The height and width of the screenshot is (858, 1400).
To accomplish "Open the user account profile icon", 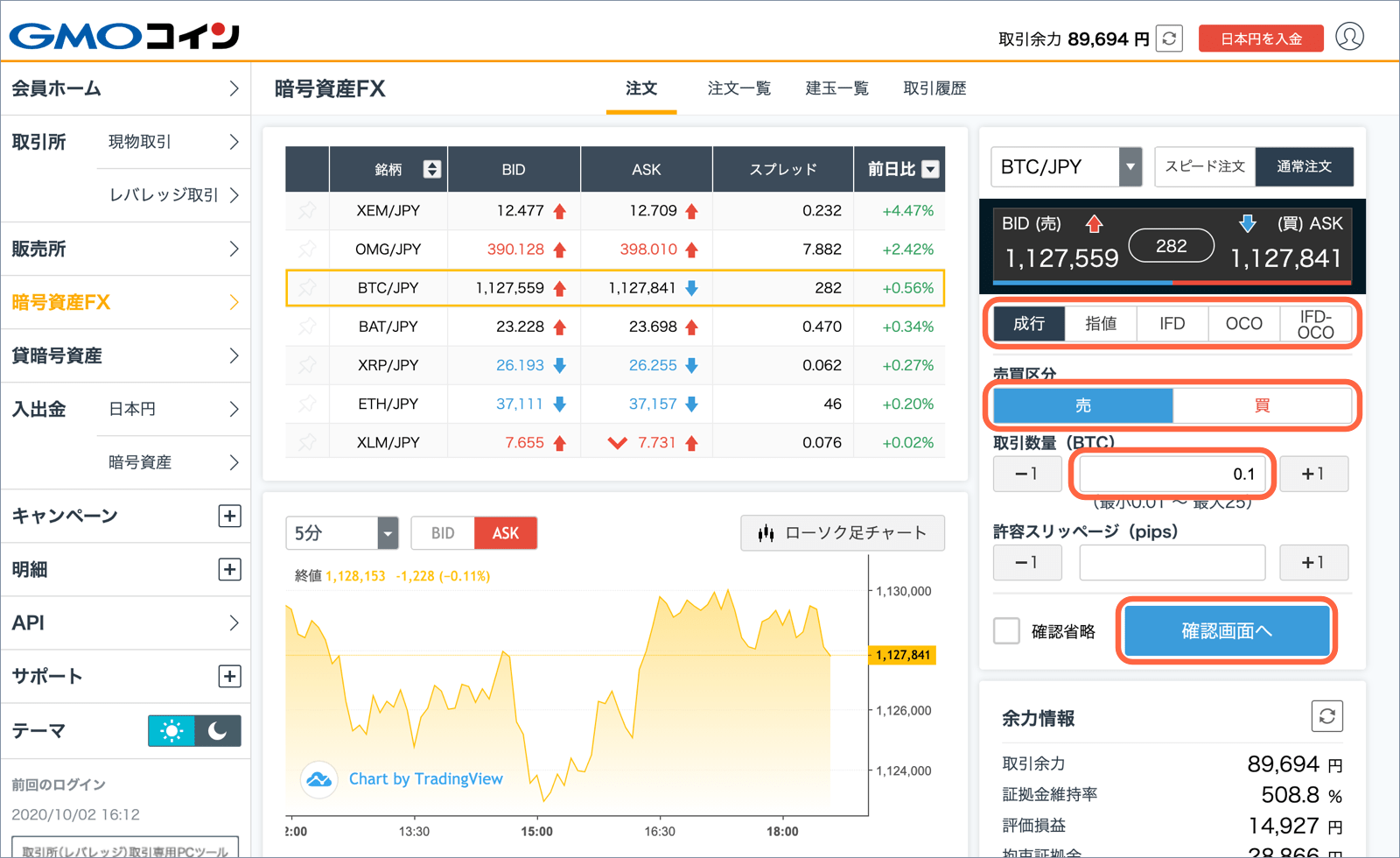I will click(x=1349, y=37).
